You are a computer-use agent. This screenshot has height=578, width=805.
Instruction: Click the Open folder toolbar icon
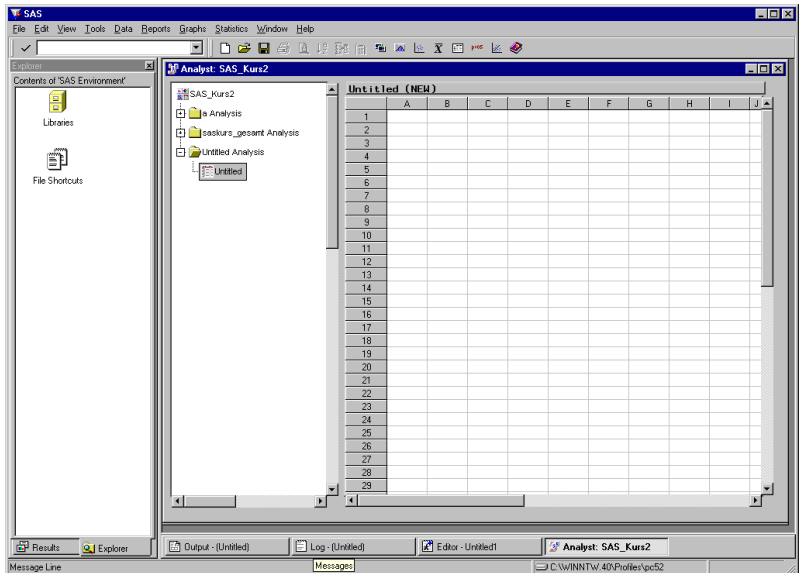click(x=244, y=48)
